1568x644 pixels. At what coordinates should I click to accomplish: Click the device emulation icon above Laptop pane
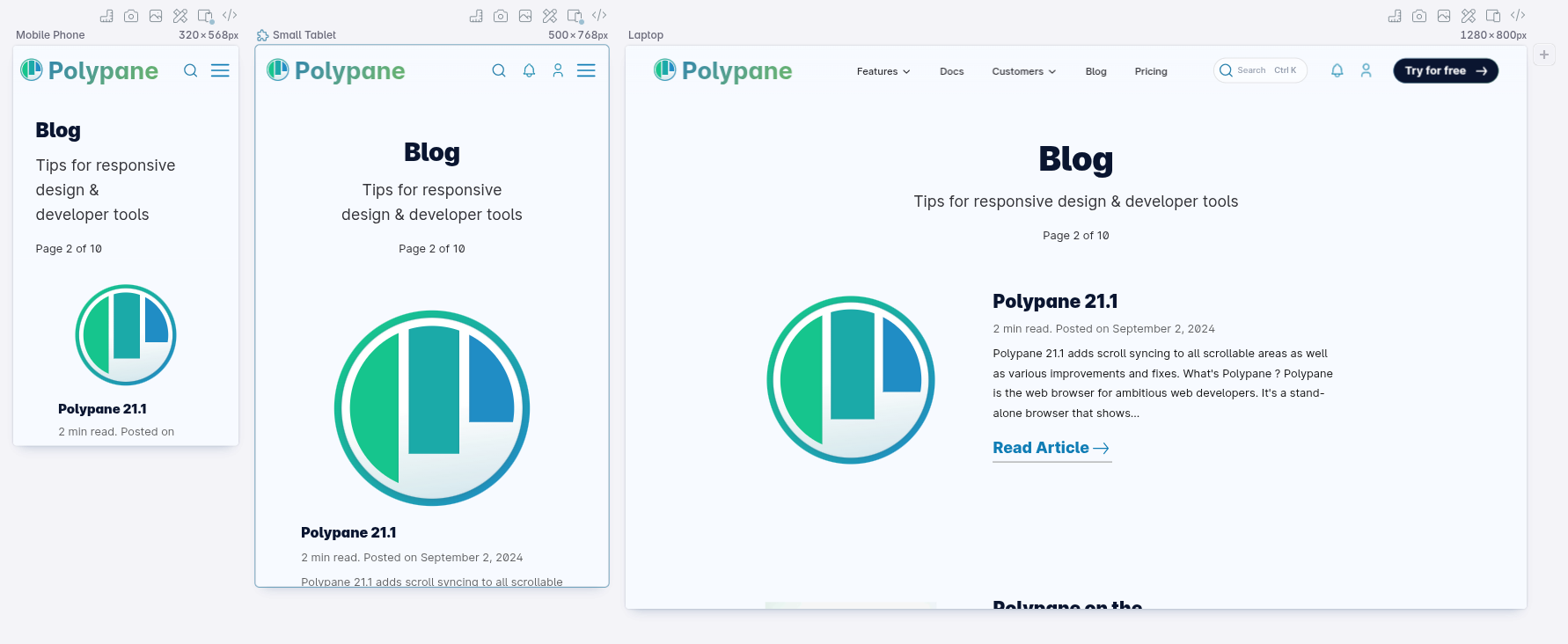tap(1493, 16)
